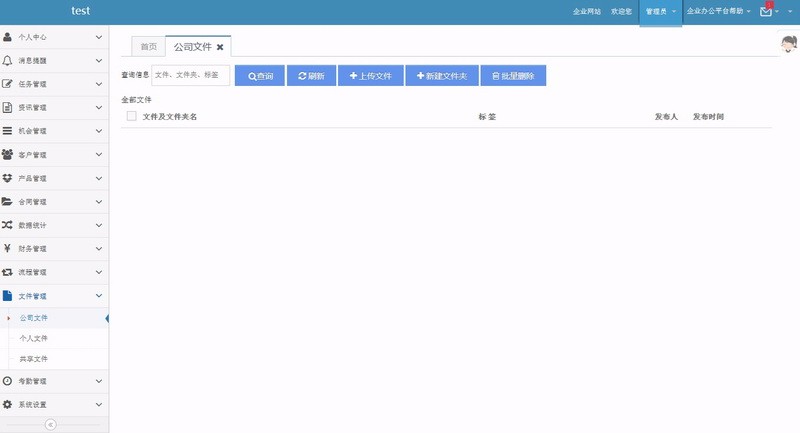Tick the select-all checkbox beside 文件及文件夹名
Screen dimensions: 800x433
click(x=132, y=116)
